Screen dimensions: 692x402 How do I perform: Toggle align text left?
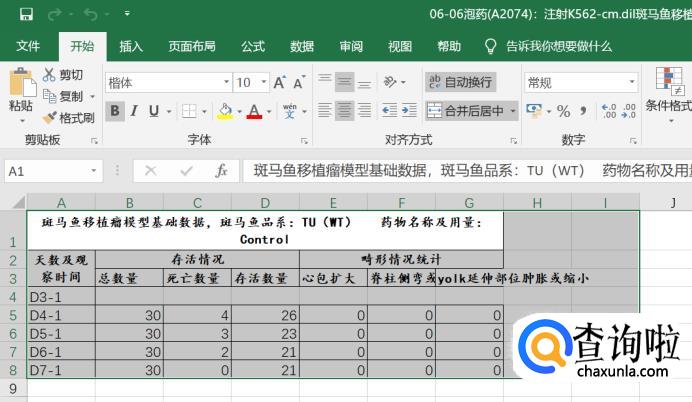click(x=325, y=110)
